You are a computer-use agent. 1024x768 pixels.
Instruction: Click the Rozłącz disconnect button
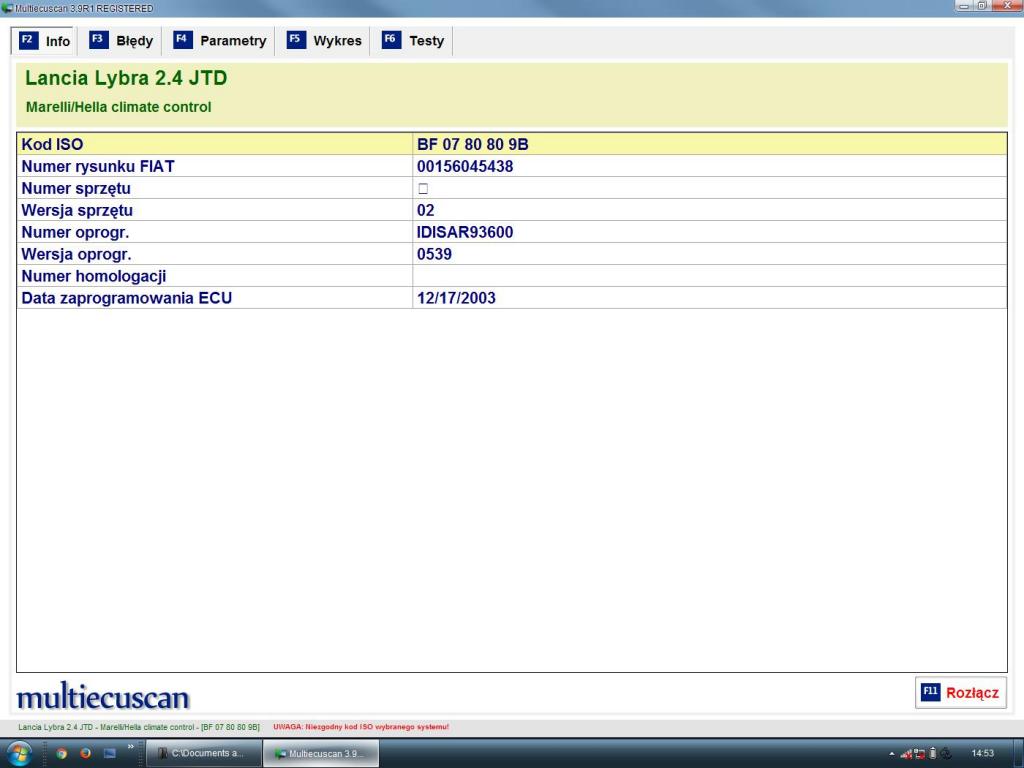[960, 692]
